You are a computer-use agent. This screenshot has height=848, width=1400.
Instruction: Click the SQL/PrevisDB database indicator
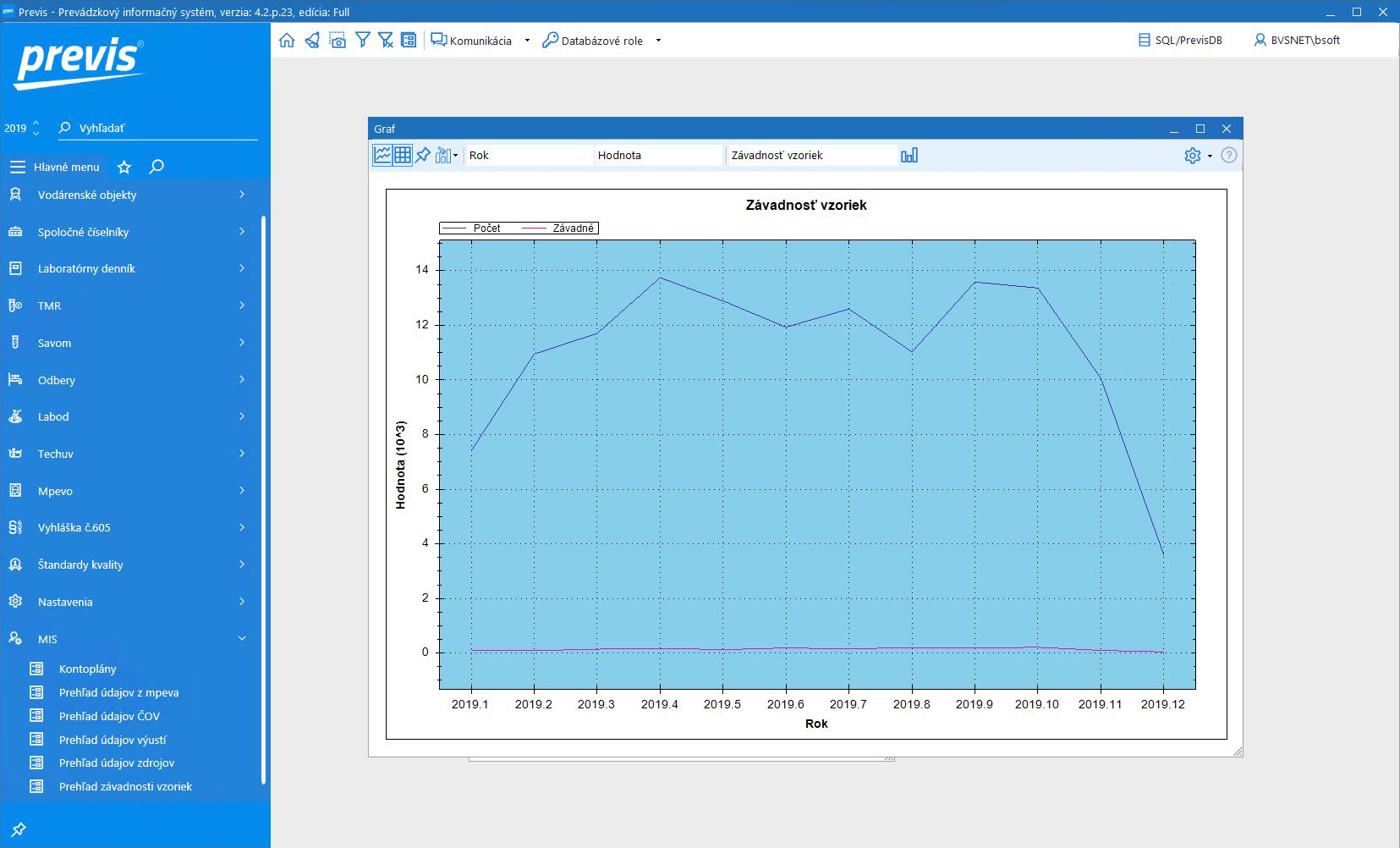point(1180,40)
